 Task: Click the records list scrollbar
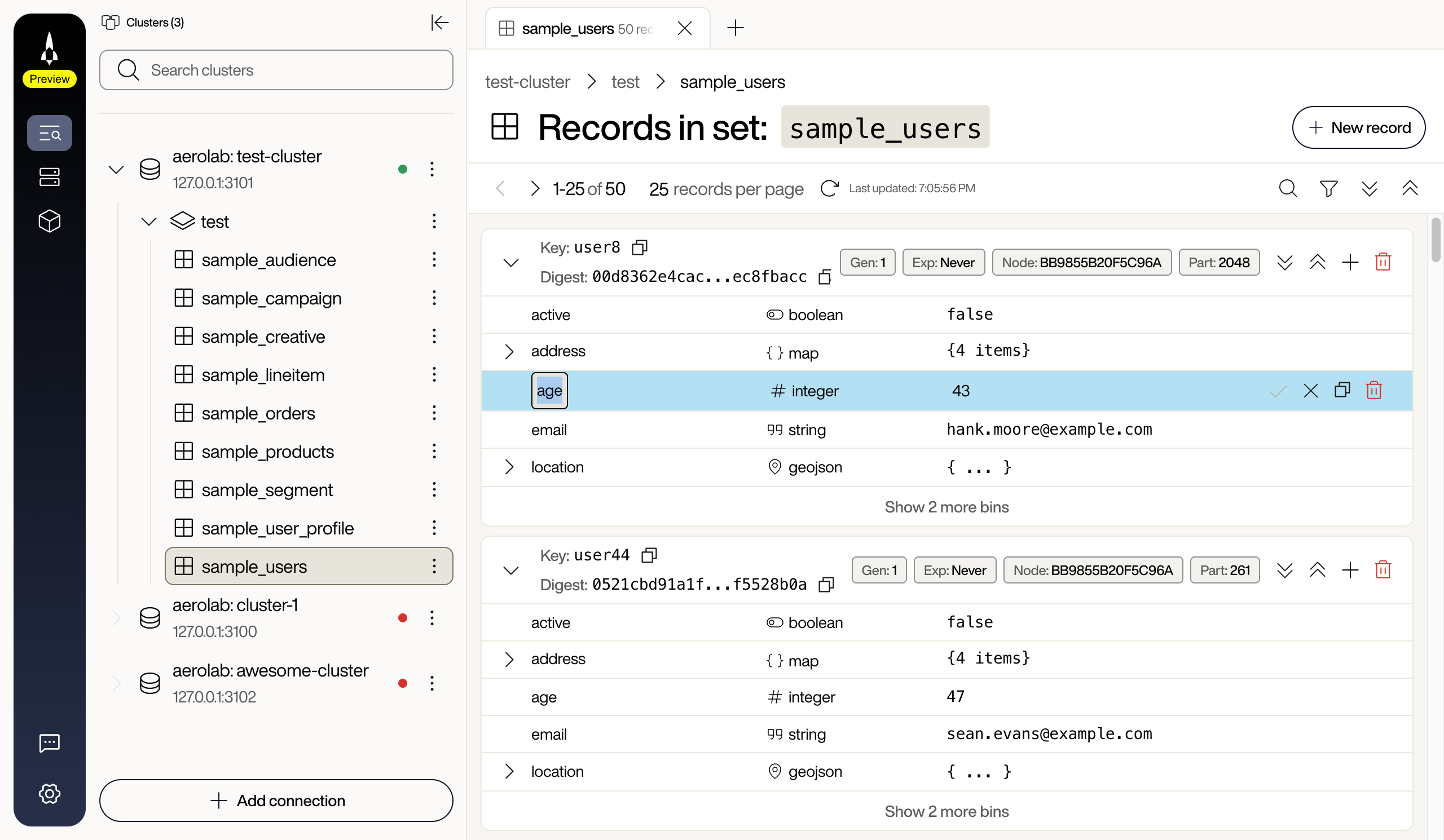click(1436, 239)
